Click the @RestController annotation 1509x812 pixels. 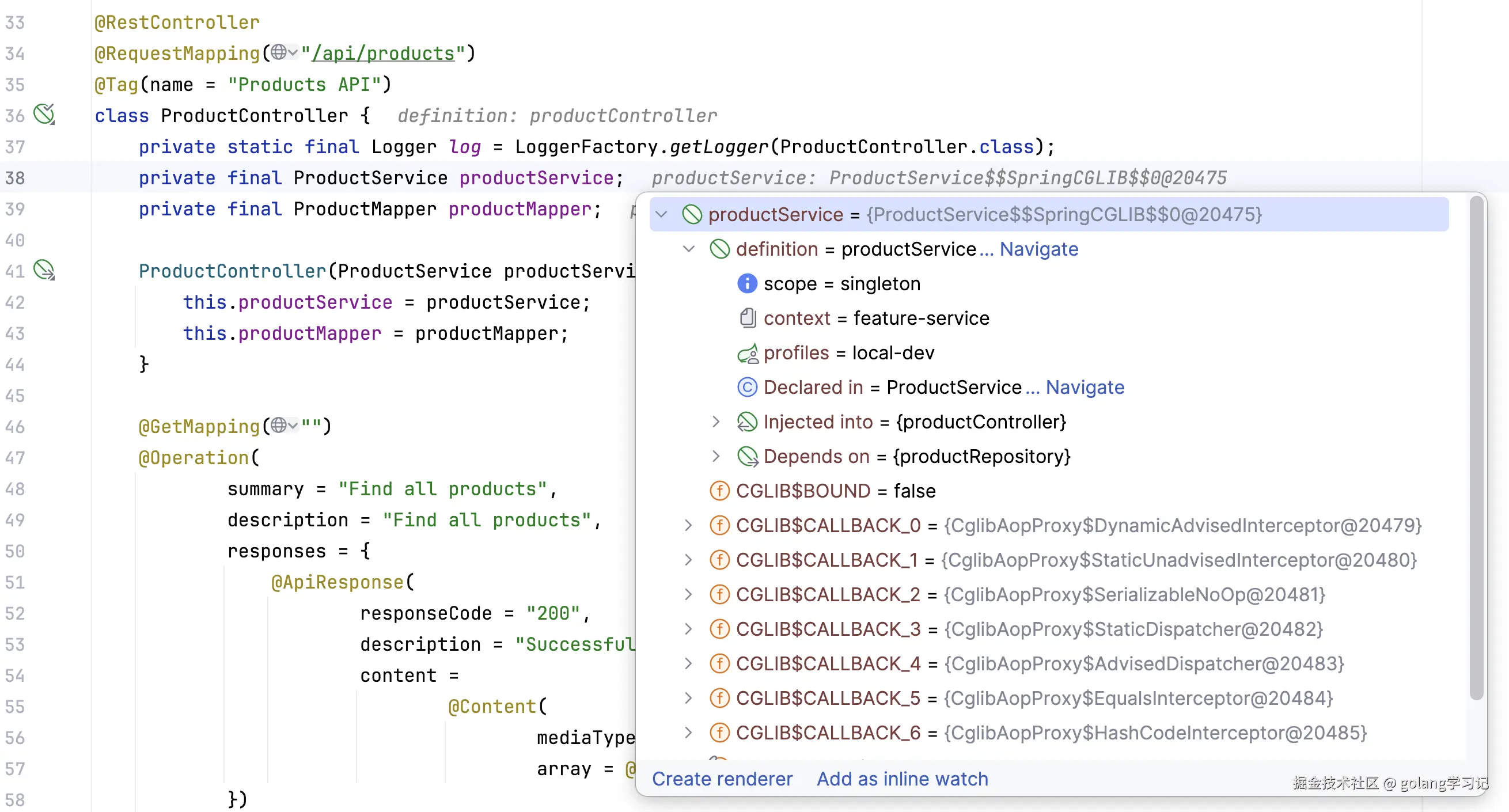tap(177, 22)
